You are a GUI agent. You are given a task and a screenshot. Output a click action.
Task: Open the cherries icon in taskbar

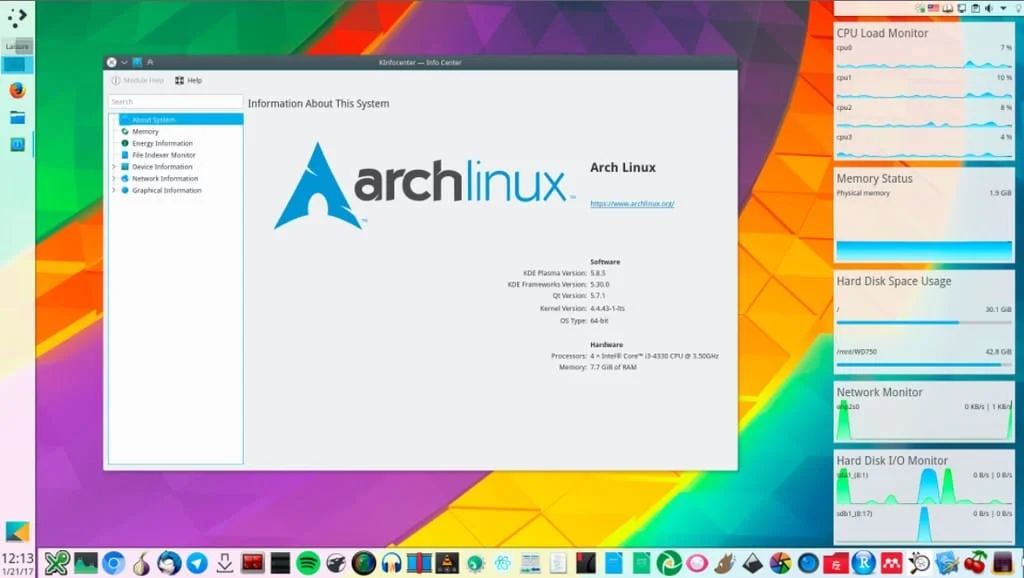pyautogui.click(x=975, y=563)
